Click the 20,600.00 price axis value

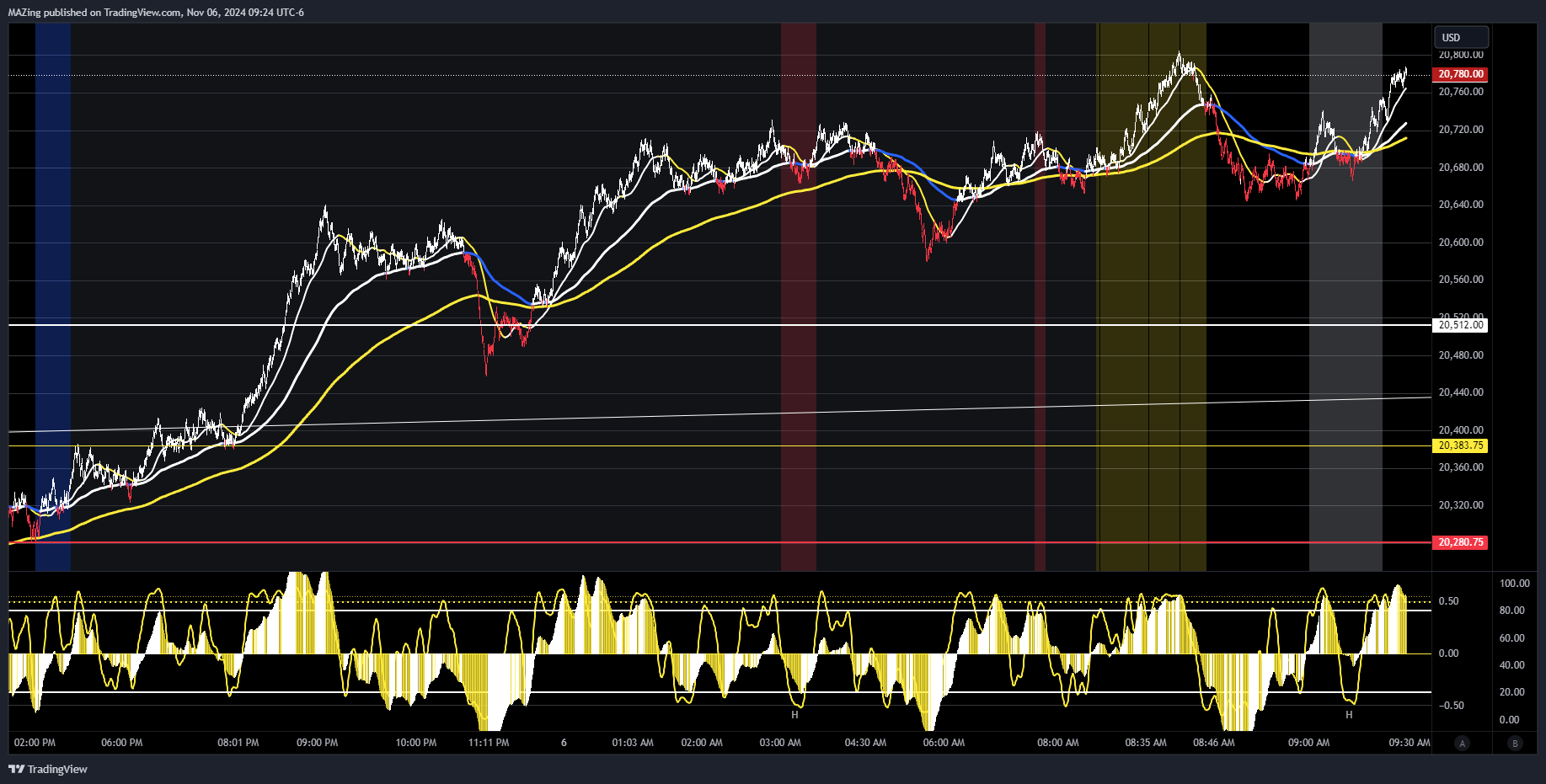[1461, 243]
